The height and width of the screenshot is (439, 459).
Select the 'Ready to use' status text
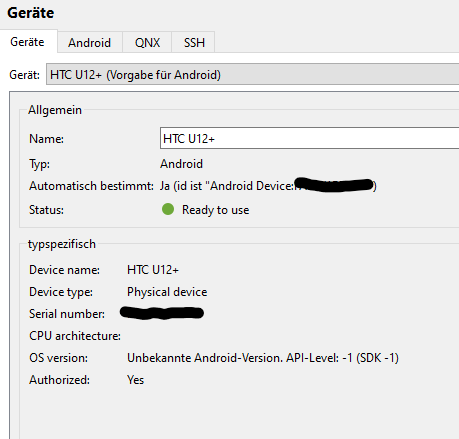click(x=216, y=210)
